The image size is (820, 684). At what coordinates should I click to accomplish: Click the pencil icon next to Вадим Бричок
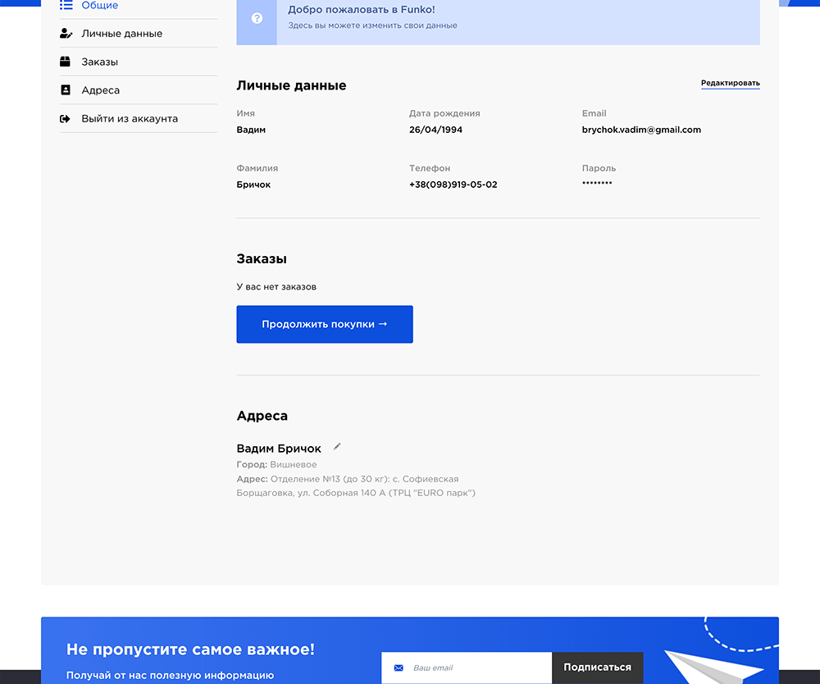tap(337, 447)
